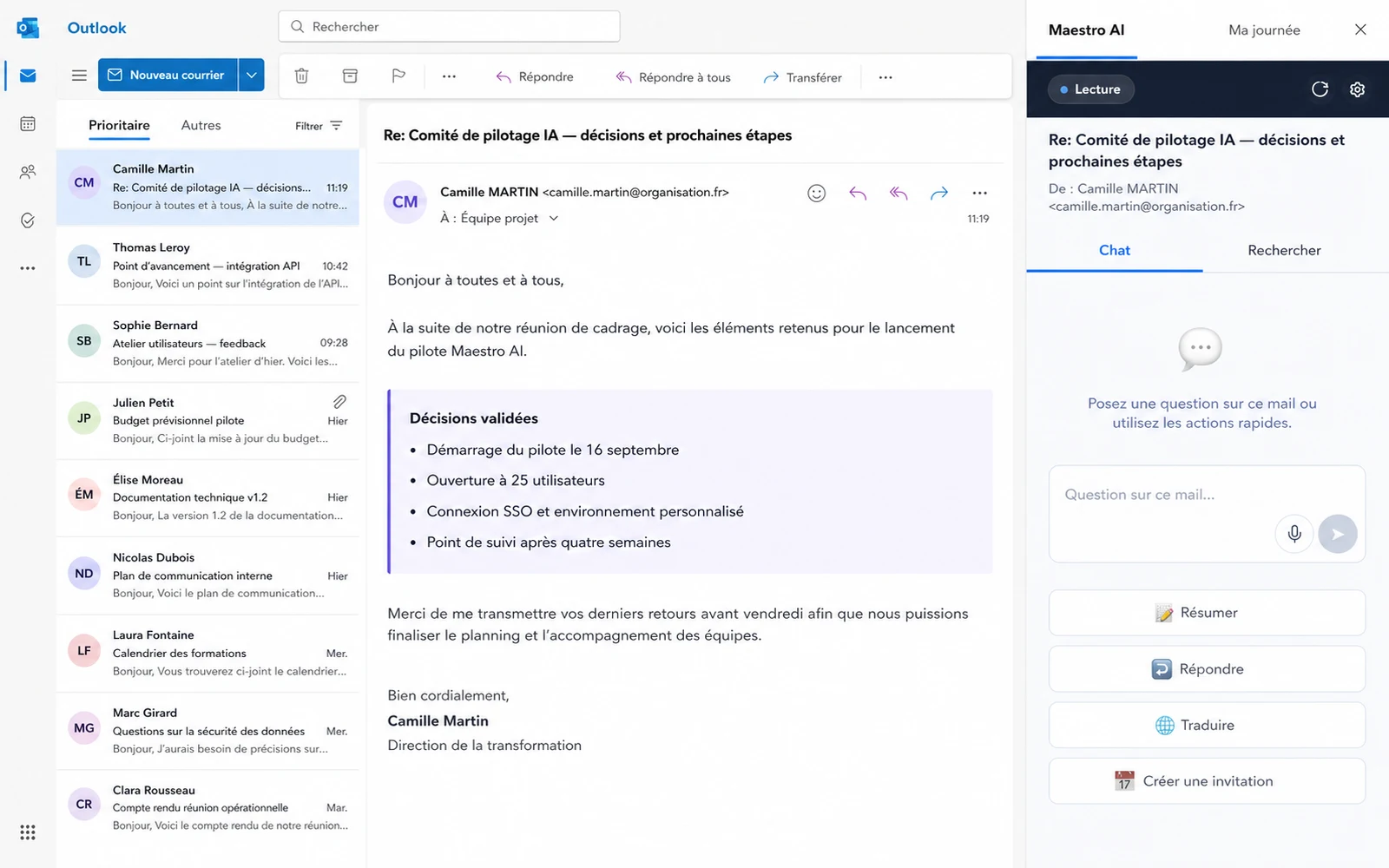The width and height of the screenshot is (1389, 868).
Task: Select the Chat tab
Action: click(1115, 251)
